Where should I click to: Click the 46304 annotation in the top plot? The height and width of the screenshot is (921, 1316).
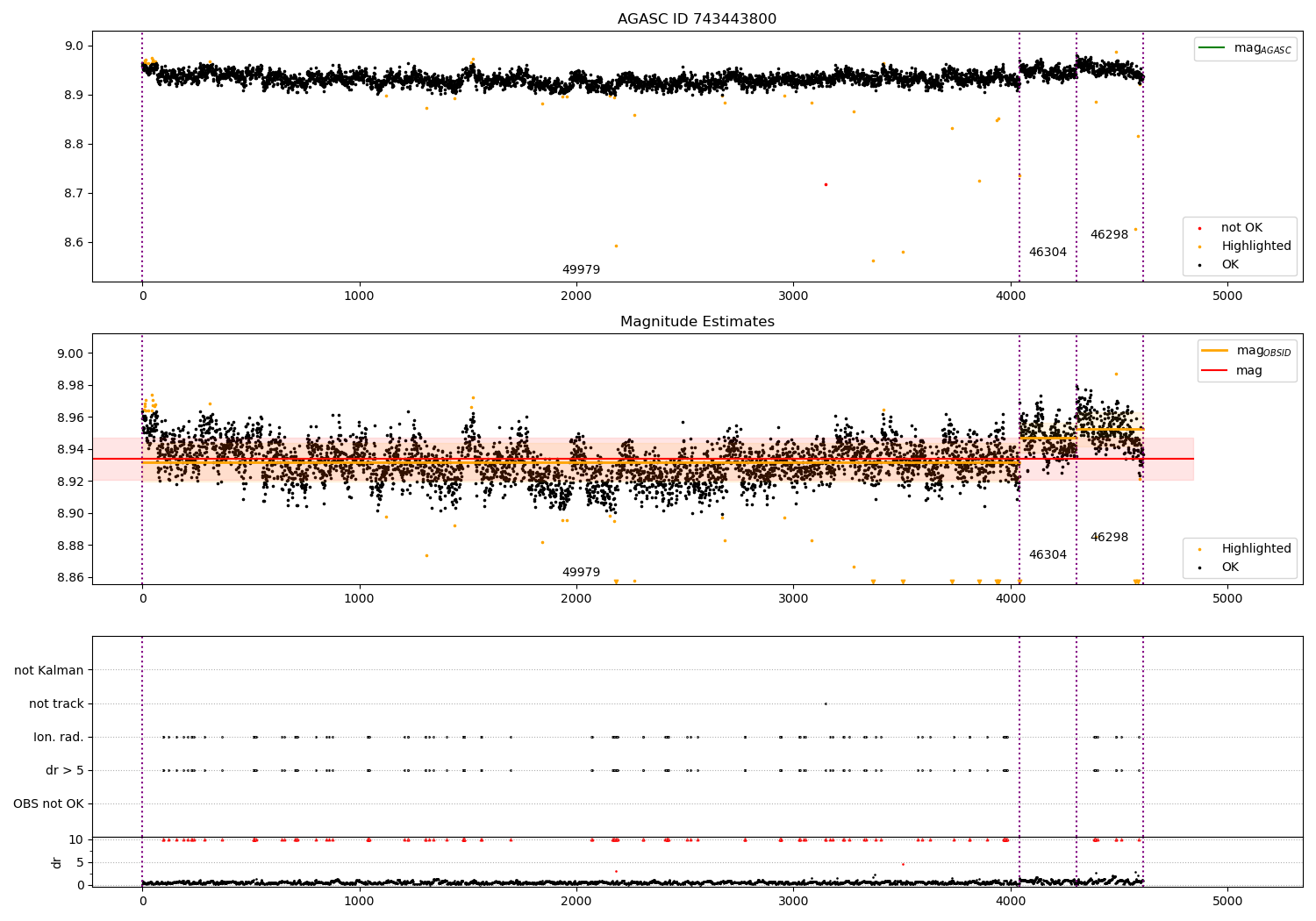1048,253
